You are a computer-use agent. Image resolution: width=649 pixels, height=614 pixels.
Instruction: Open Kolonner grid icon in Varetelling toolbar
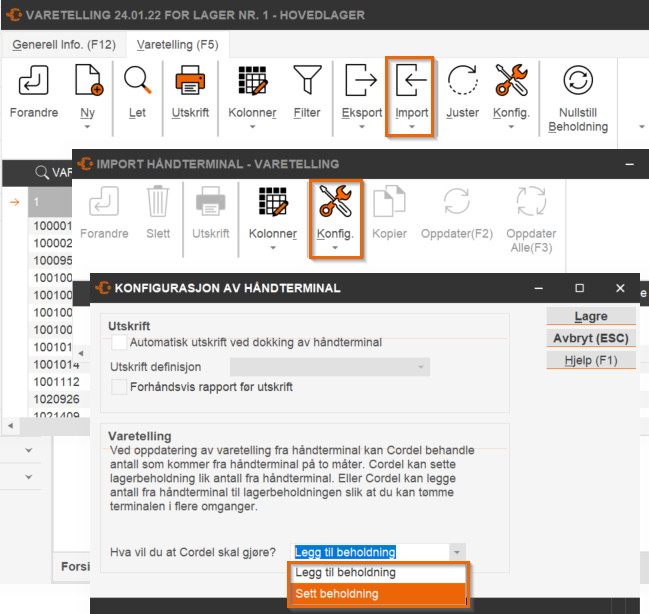252,80
